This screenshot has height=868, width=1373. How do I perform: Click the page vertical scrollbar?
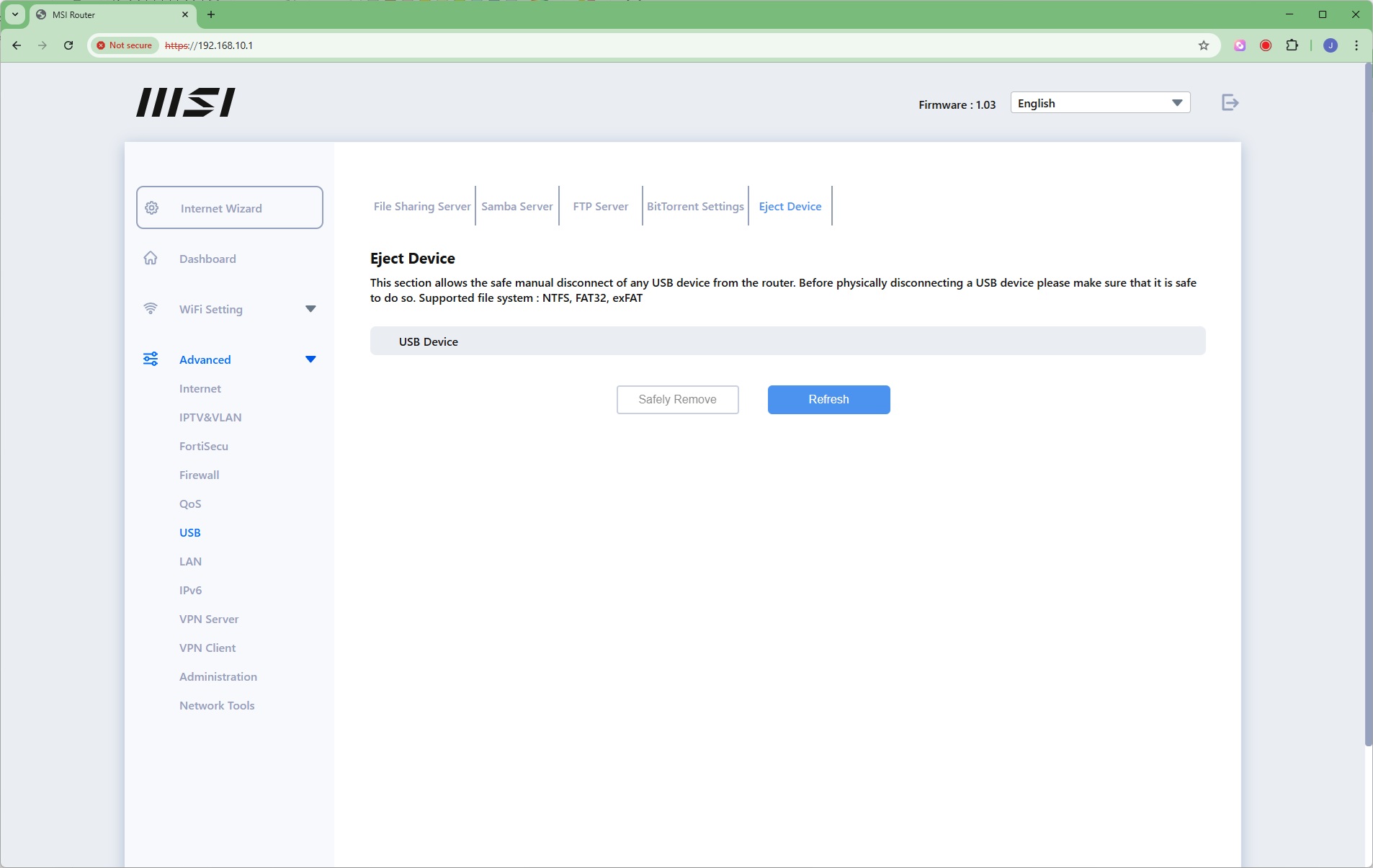1368,403
